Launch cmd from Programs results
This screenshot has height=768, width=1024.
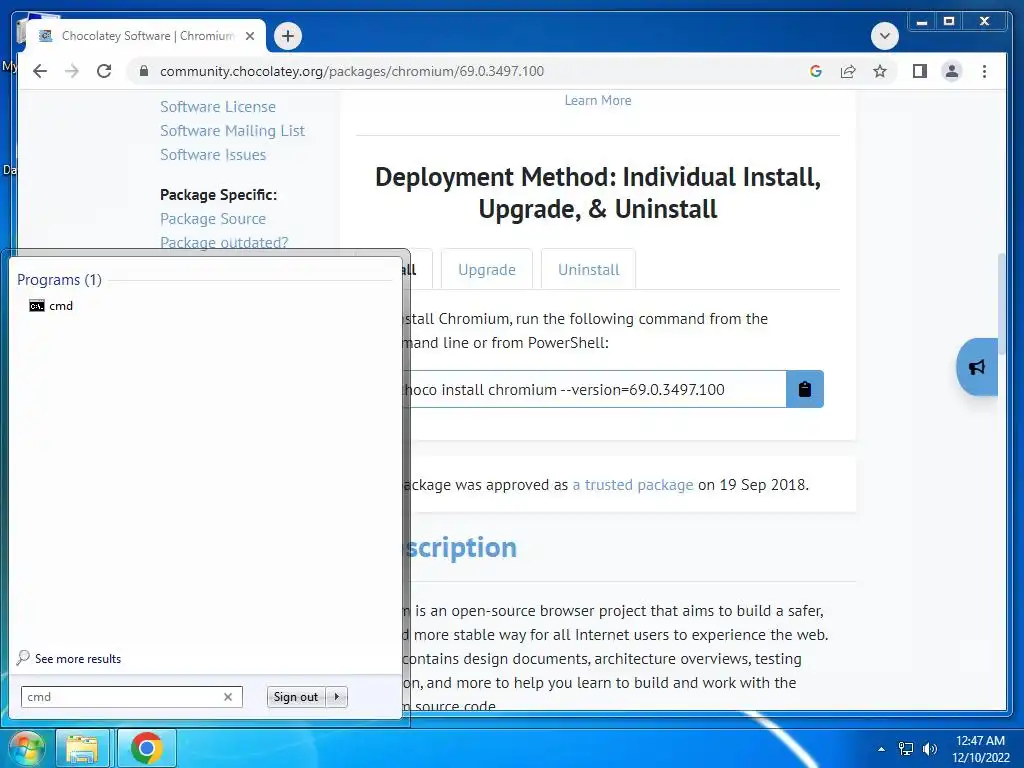(51, 306)
